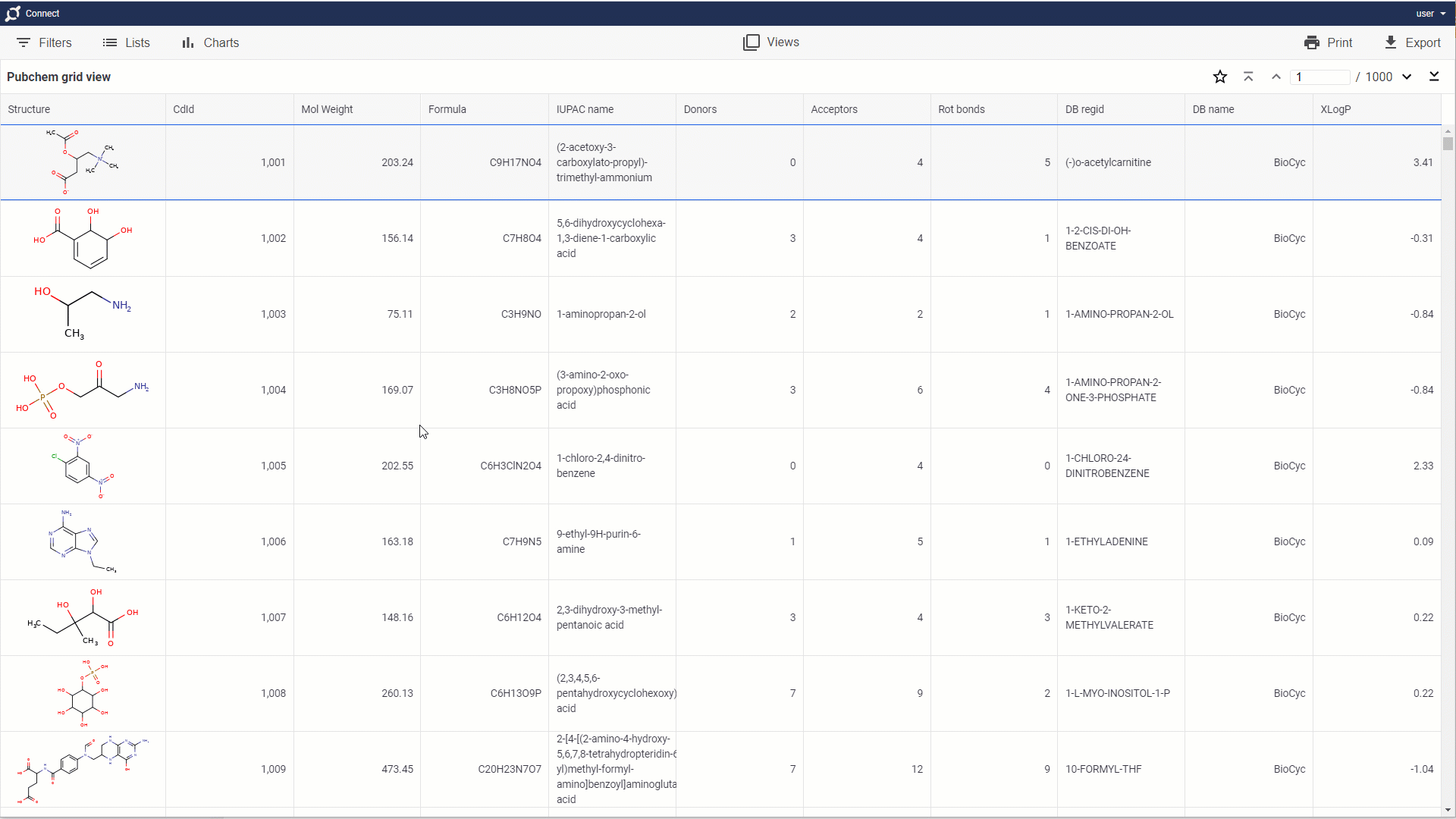Click the Donors column header
The height and width of the screenshot is (819, 1456).
pyautogui.click(x=700, y=109)
